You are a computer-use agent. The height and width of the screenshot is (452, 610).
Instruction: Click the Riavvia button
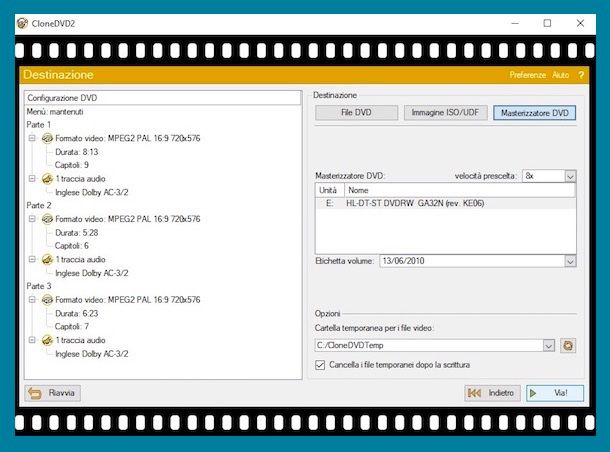pos(53,393)
